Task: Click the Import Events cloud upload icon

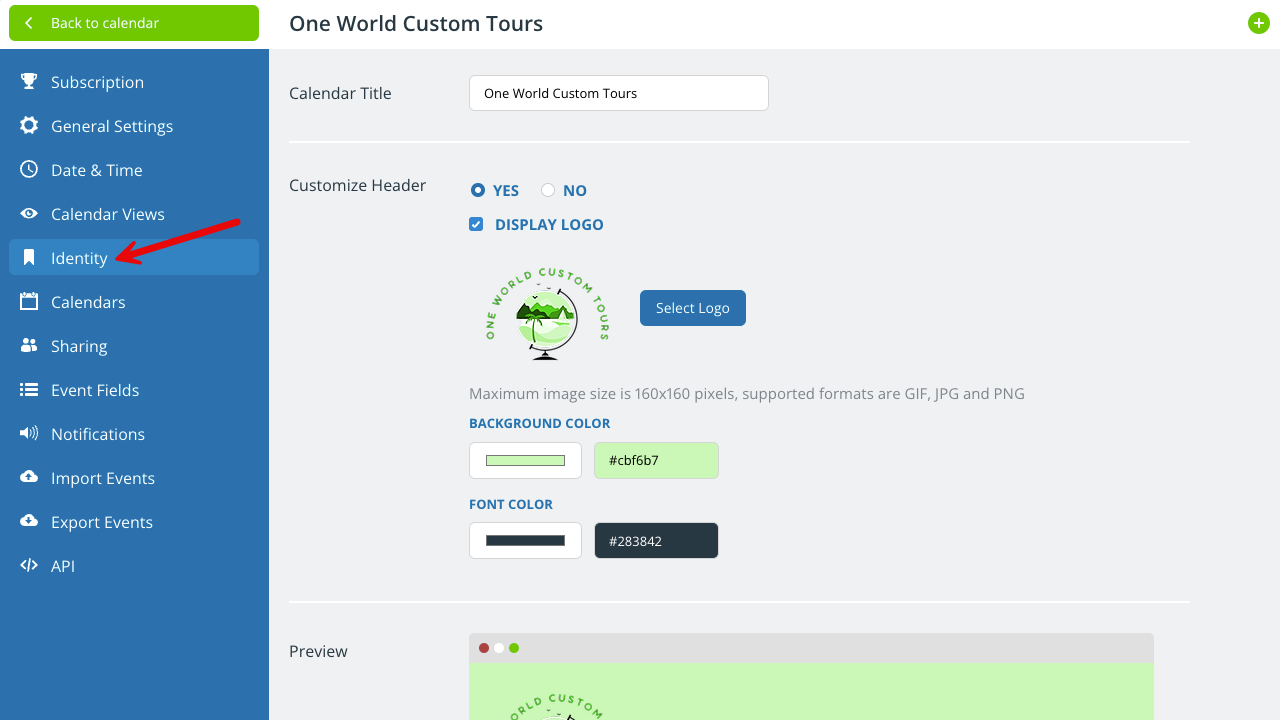Action: pos(29,477)
